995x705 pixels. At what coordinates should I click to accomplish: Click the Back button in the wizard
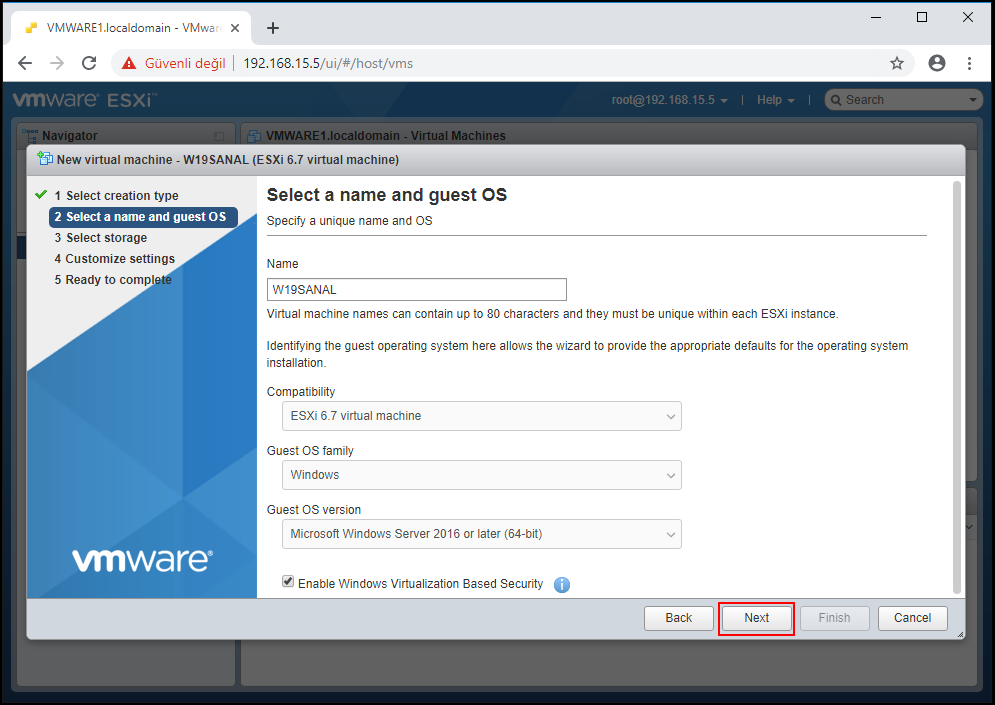(x=679, y=618)
